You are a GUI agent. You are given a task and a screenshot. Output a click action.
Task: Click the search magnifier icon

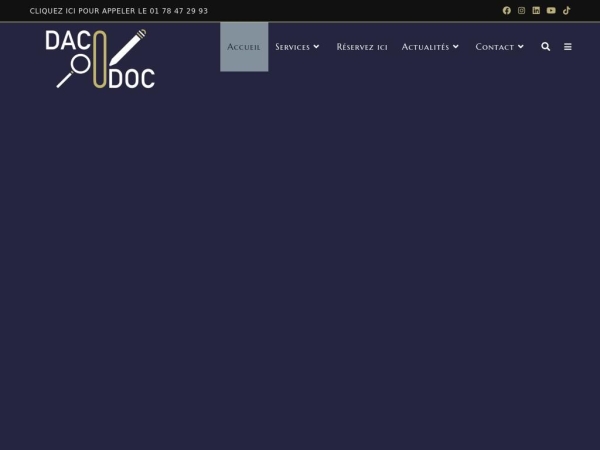546,47
